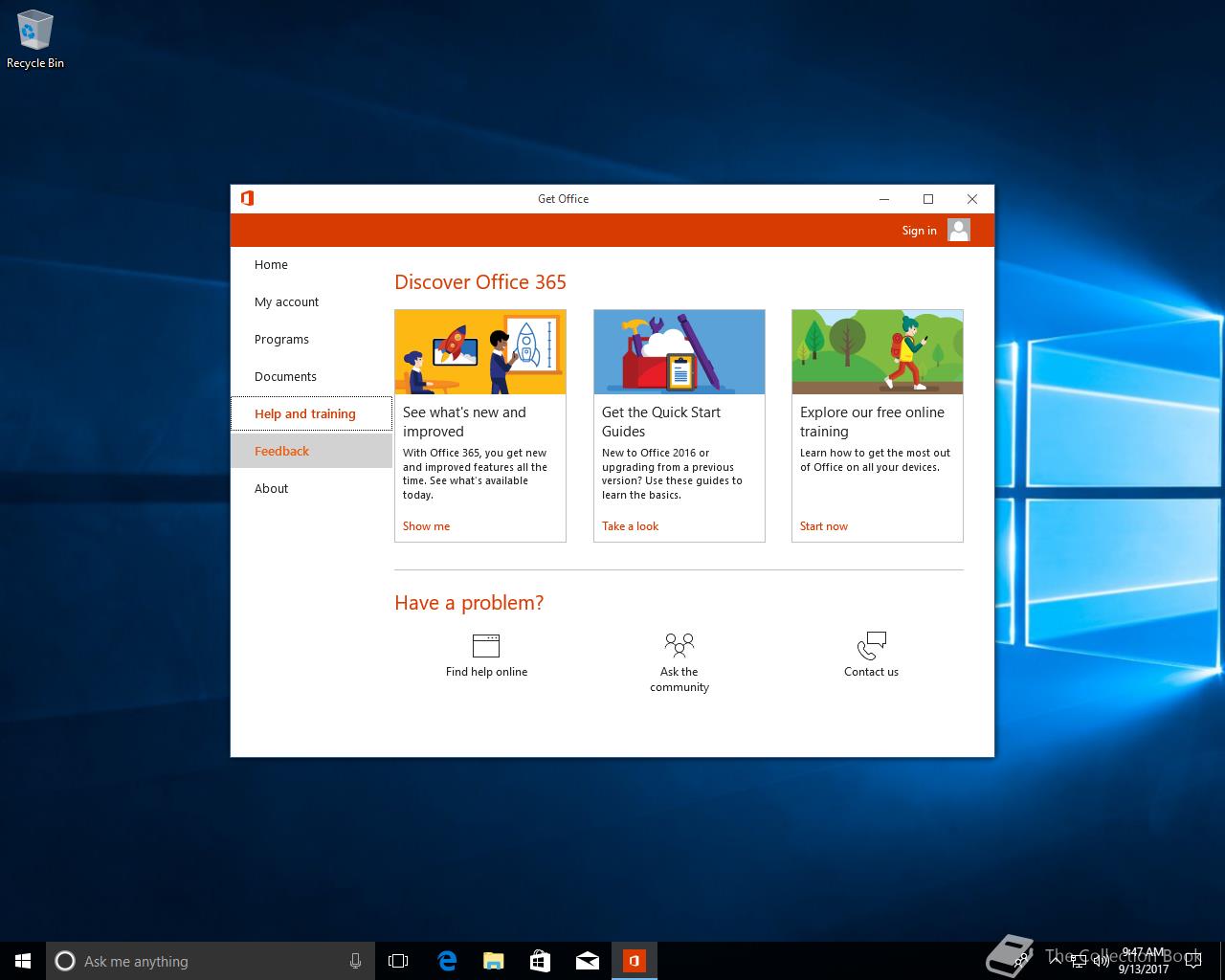Screen dimensions: 1225x980
Task: Go to Home in sidebar
Action: click(311, 264)
